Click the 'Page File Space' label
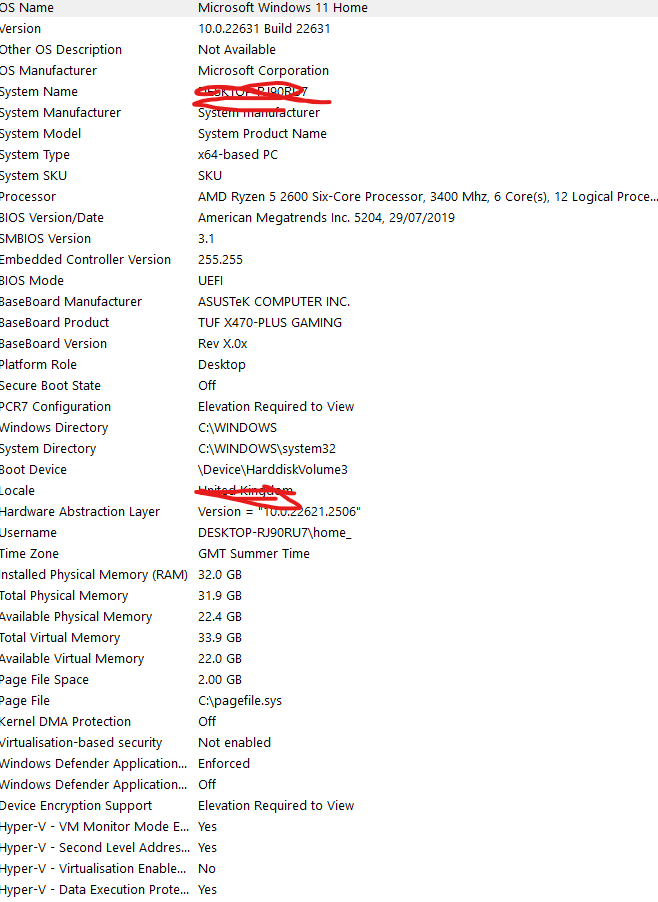Screen dimensions: 658x902 (x=44, y=680)
